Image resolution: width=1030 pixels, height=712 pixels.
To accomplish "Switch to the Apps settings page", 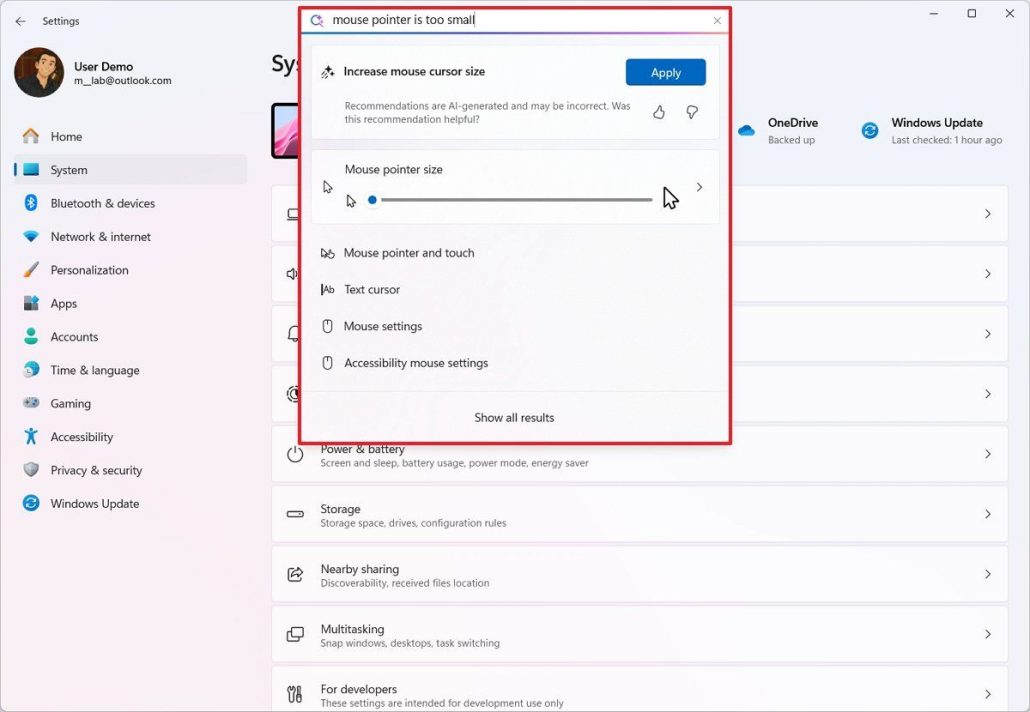I will pos(63,303).
